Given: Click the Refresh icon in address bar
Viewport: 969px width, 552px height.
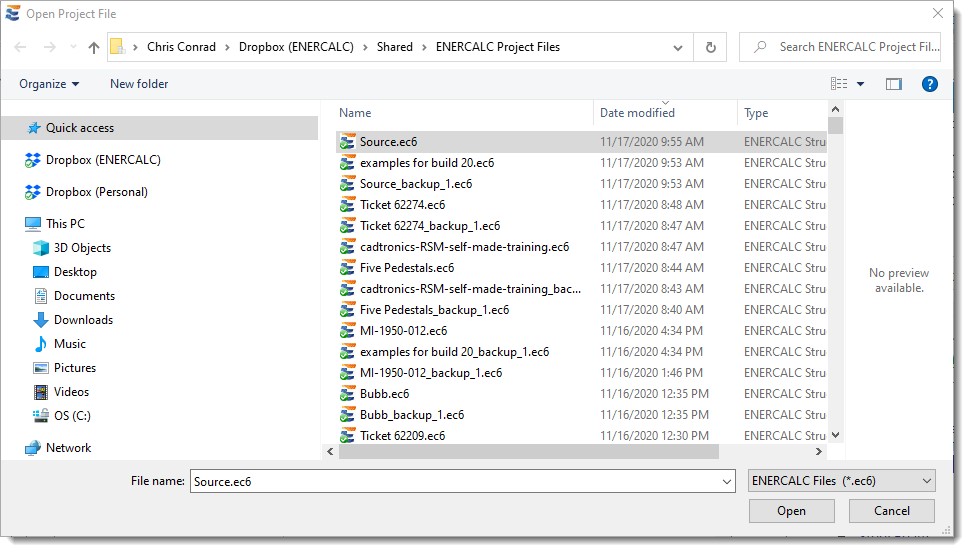Looking at the screenshot, I should (710, 47).
